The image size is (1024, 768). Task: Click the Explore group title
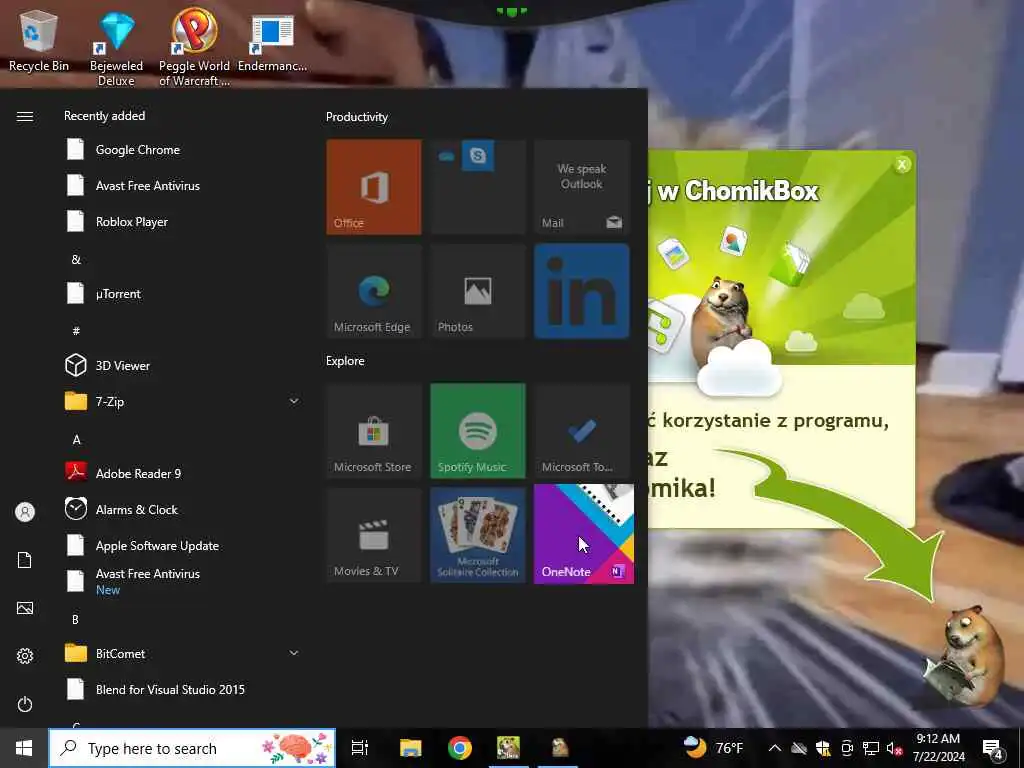pos(345,360)
